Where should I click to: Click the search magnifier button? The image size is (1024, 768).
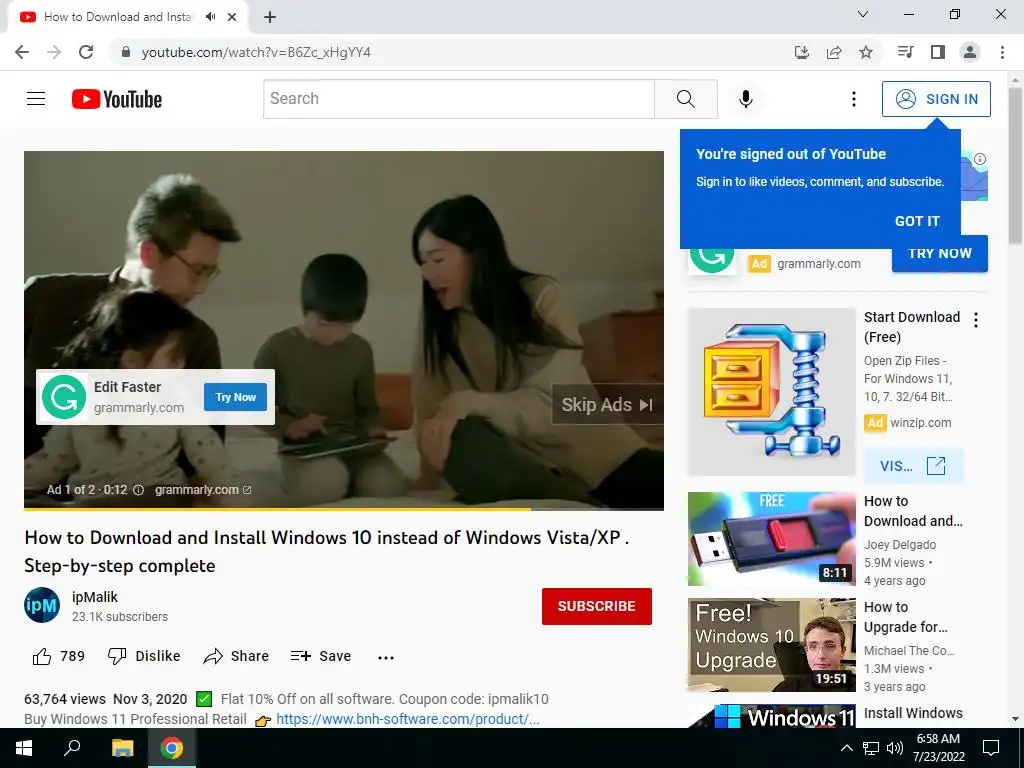point(686,99)
